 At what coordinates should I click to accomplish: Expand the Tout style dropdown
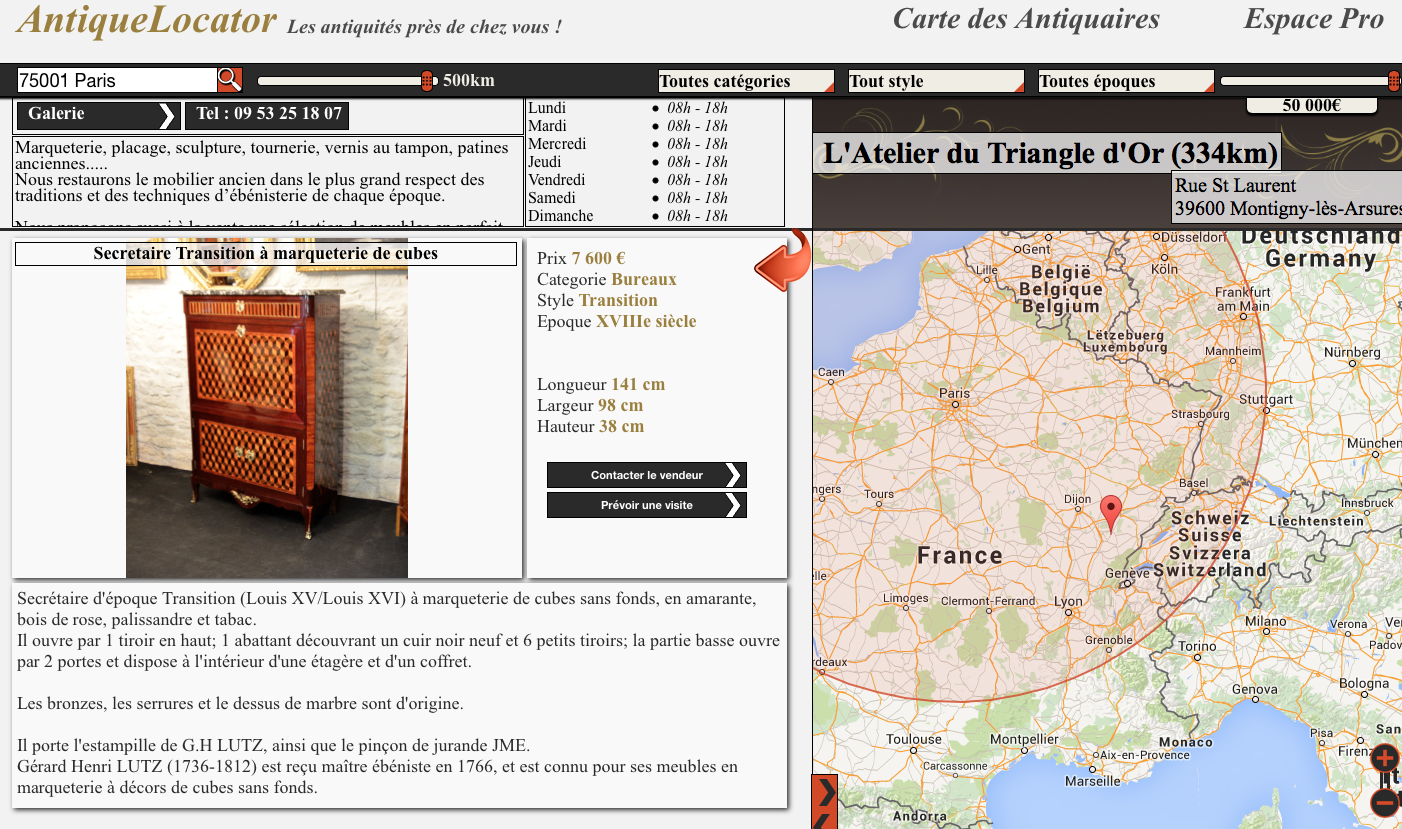(935, 81)
